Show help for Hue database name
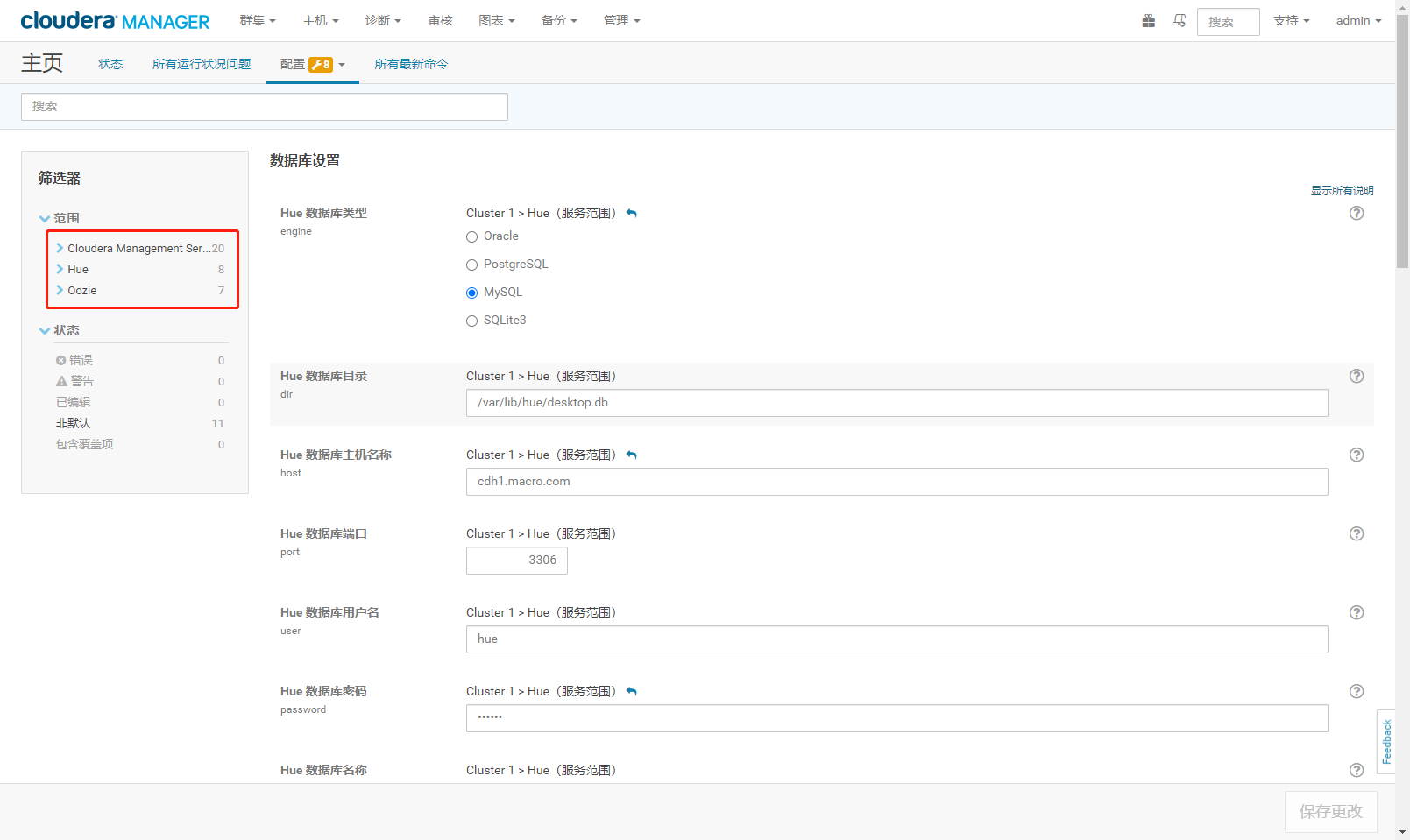 click(x=1357, y=770)
